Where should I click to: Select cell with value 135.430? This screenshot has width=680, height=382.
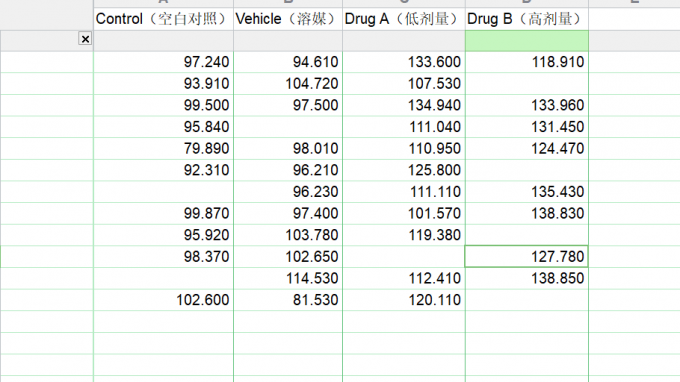pos(527,192)
